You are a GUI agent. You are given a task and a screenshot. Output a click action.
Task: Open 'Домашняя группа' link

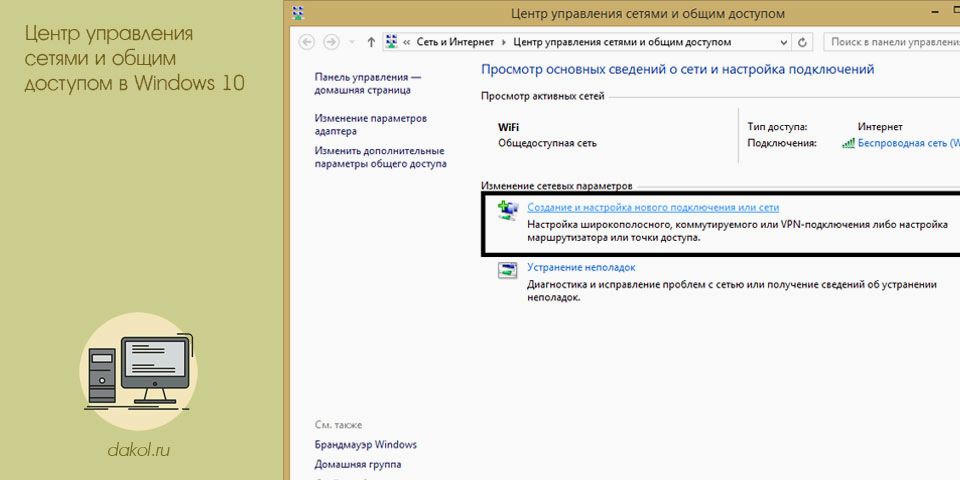click(x=358, y=465)
